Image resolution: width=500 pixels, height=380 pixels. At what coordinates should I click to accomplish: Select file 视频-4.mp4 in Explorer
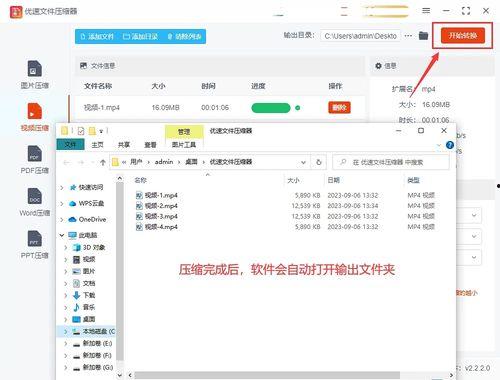157,227
